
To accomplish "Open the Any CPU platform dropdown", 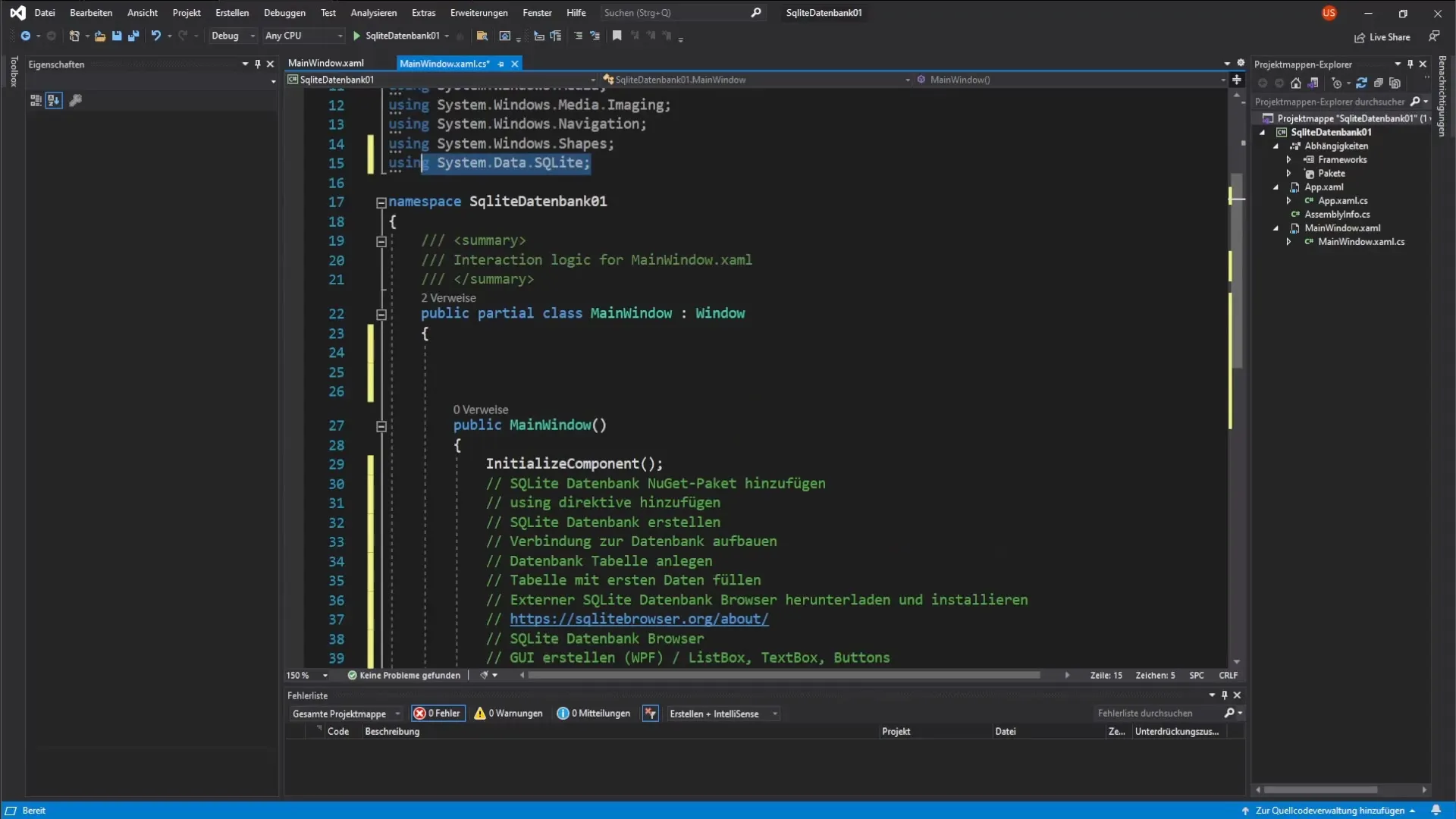I will coord(303,36).
